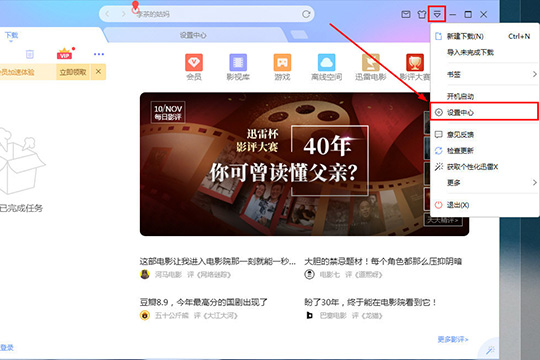Click the VIP crown icon

pyautogui.click(x=64, y=54)
